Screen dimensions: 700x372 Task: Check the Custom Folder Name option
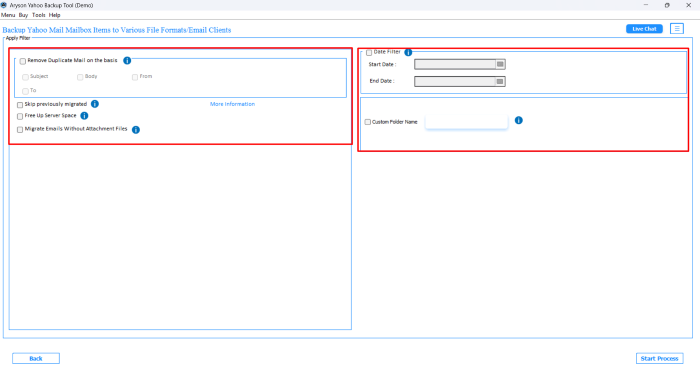pyautogui.click(x=368, y=122)
